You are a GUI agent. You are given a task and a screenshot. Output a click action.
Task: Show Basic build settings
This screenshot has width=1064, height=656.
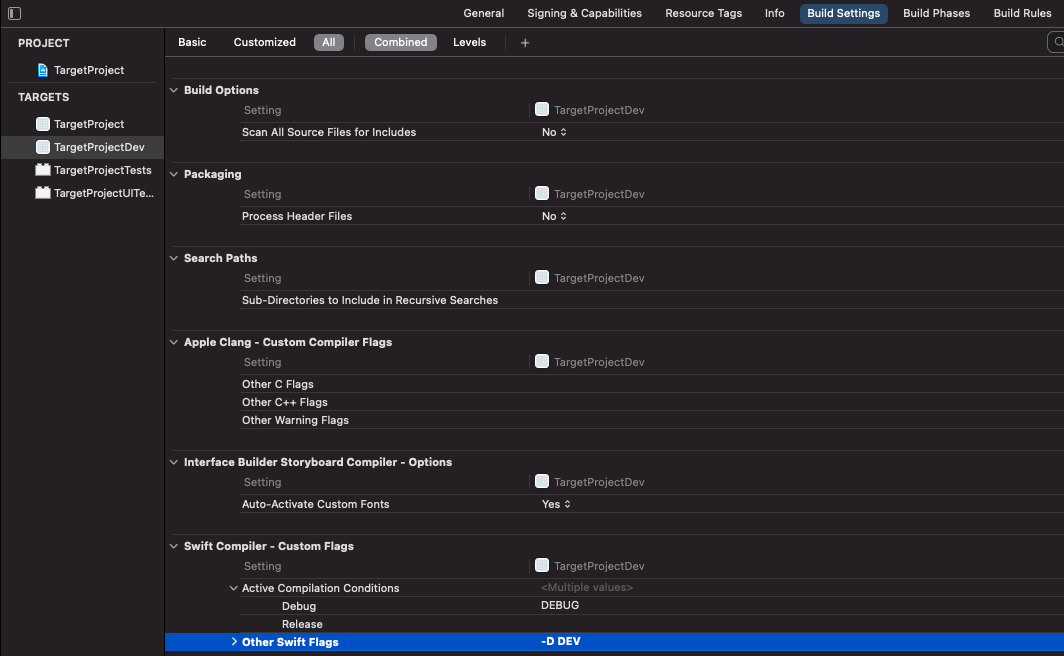[x=192, y=42]
